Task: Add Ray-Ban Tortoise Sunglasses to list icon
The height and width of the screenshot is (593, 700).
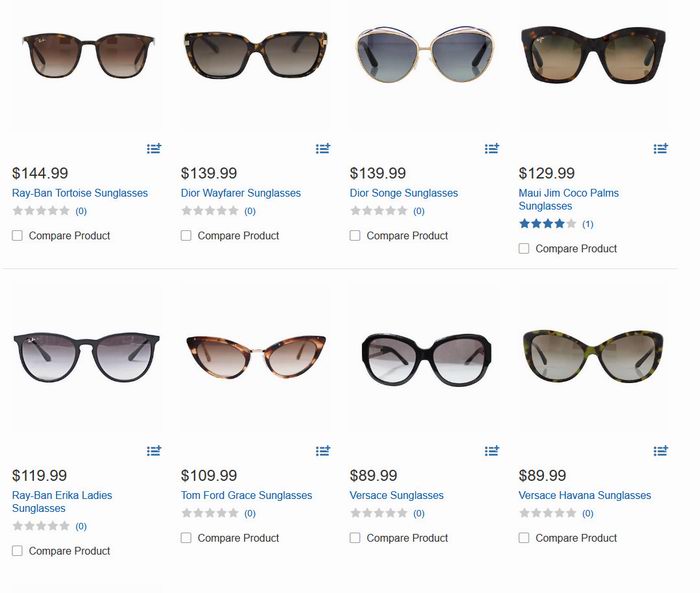Action: point(154,148)
